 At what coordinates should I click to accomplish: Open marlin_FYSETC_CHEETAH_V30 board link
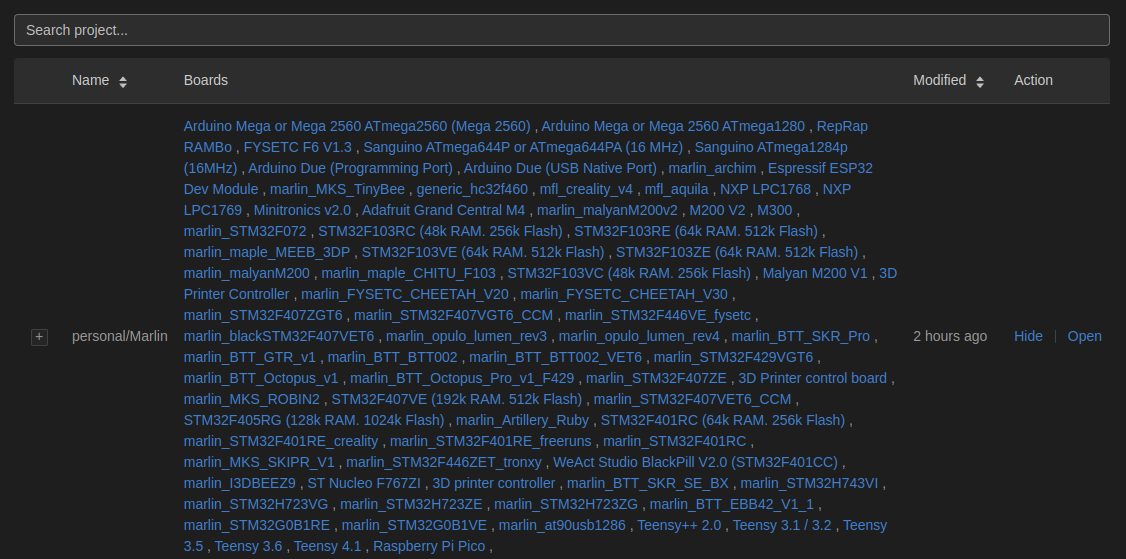624,295
